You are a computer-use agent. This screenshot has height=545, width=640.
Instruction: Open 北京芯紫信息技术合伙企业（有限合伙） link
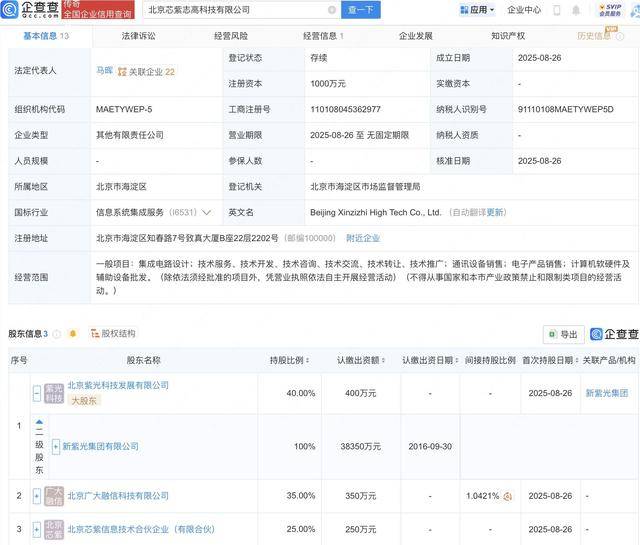(x=141, y=529)
